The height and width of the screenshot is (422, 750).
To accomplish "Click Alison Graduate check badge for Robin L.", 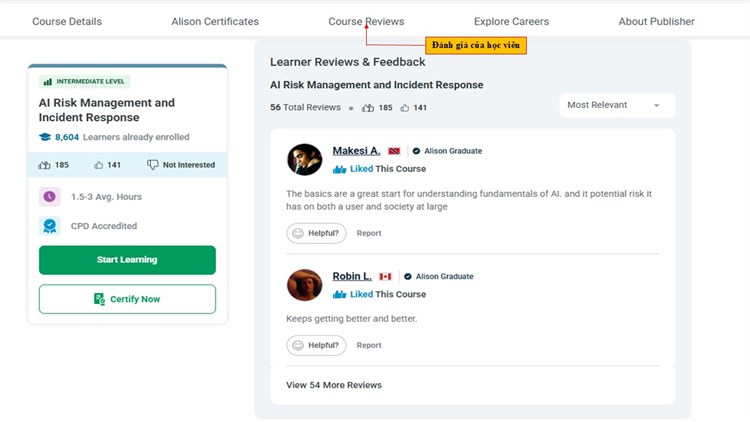I will (408, 276).
